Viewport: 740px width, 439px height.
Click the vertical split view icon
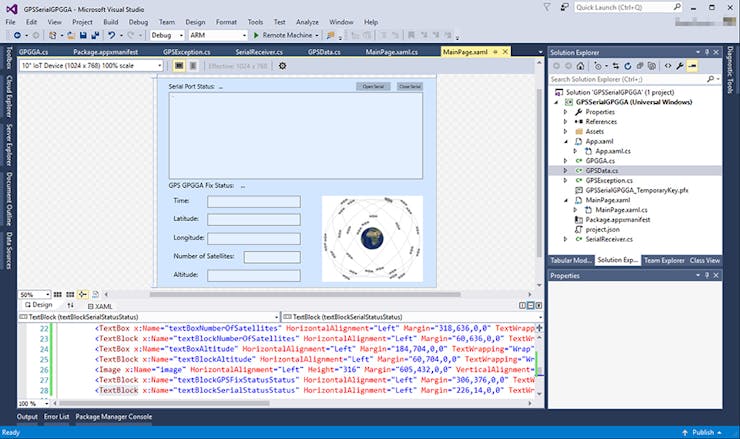pos(522,305)
